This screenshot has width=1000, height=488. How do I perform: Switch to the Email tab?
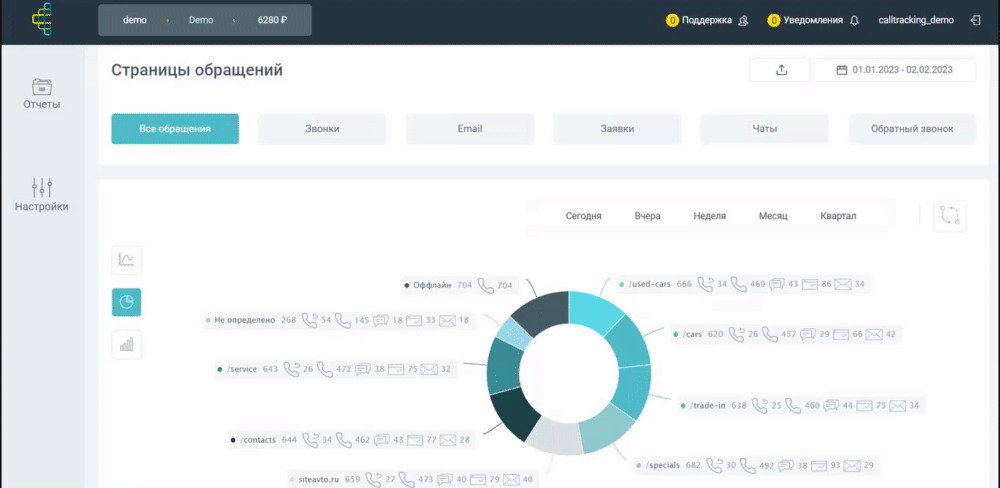[x=469, y=129]
